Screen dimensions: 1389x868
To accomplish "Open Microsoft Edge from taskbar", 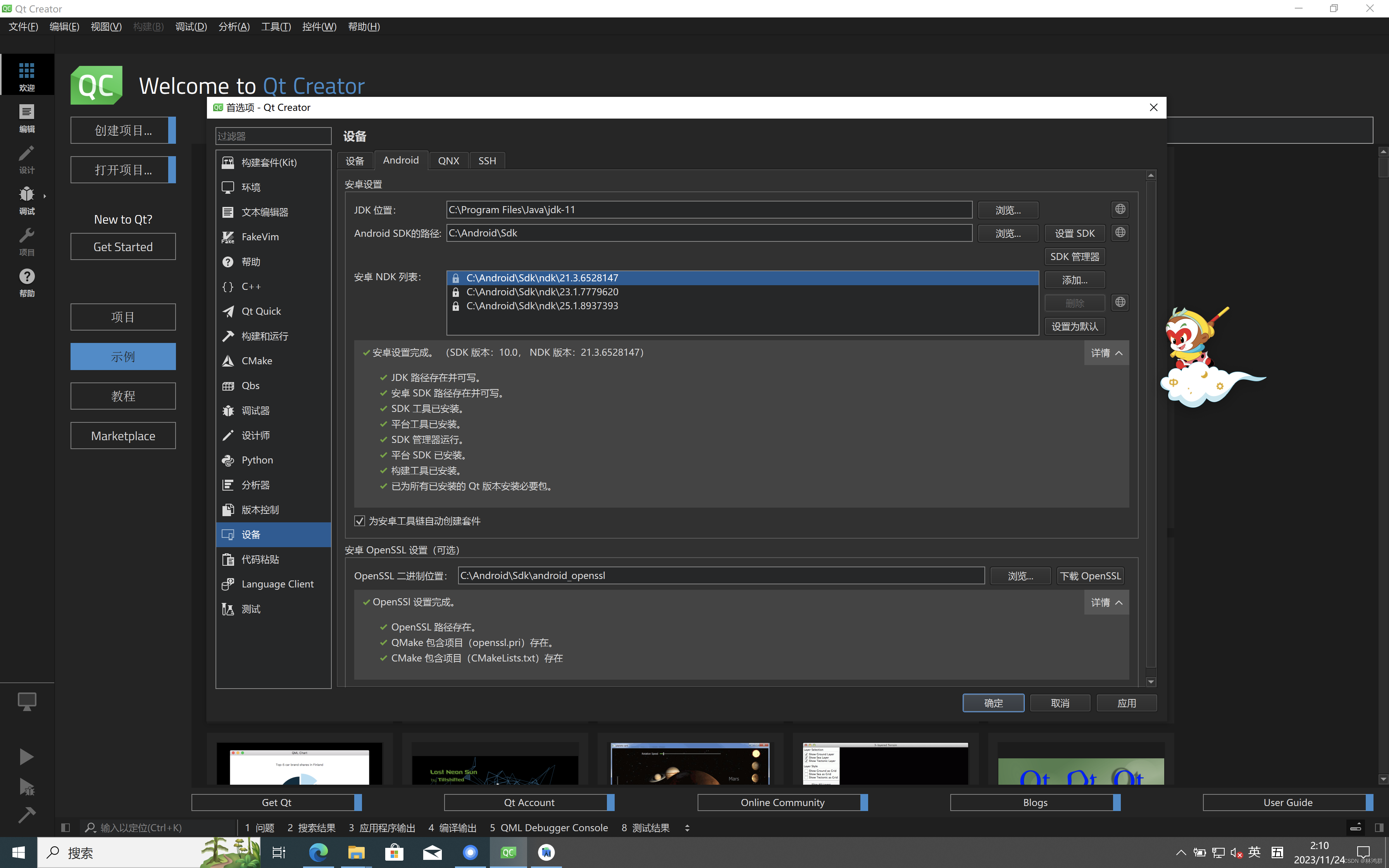I will pyautogui.click(x=318, y=852).
